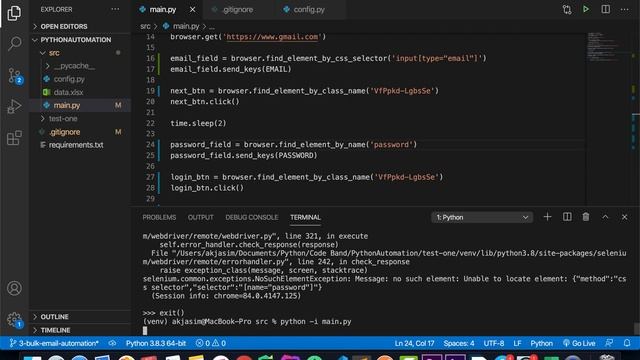
Task: Open config.py in the explorer tree
Action: click(69, 79)
